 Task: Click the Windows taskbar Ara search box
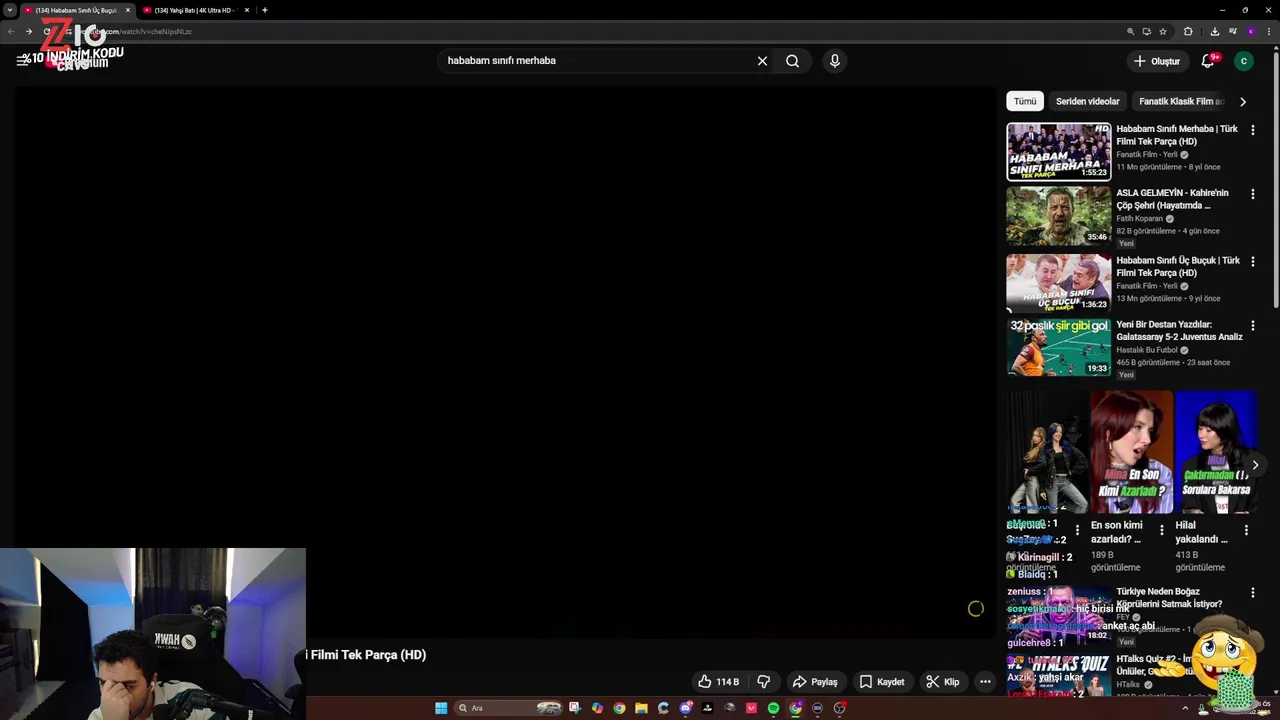point(508,708)
